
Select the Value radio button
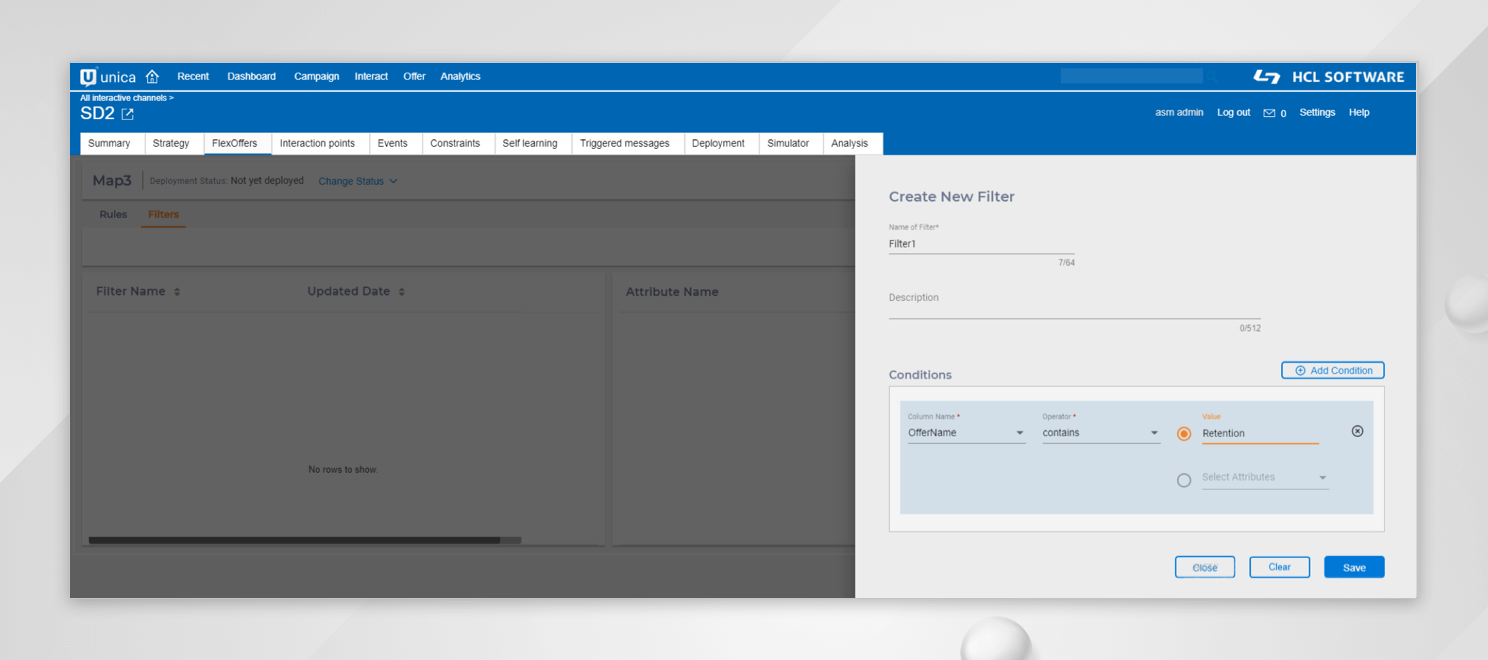(x=1184, y=434)
